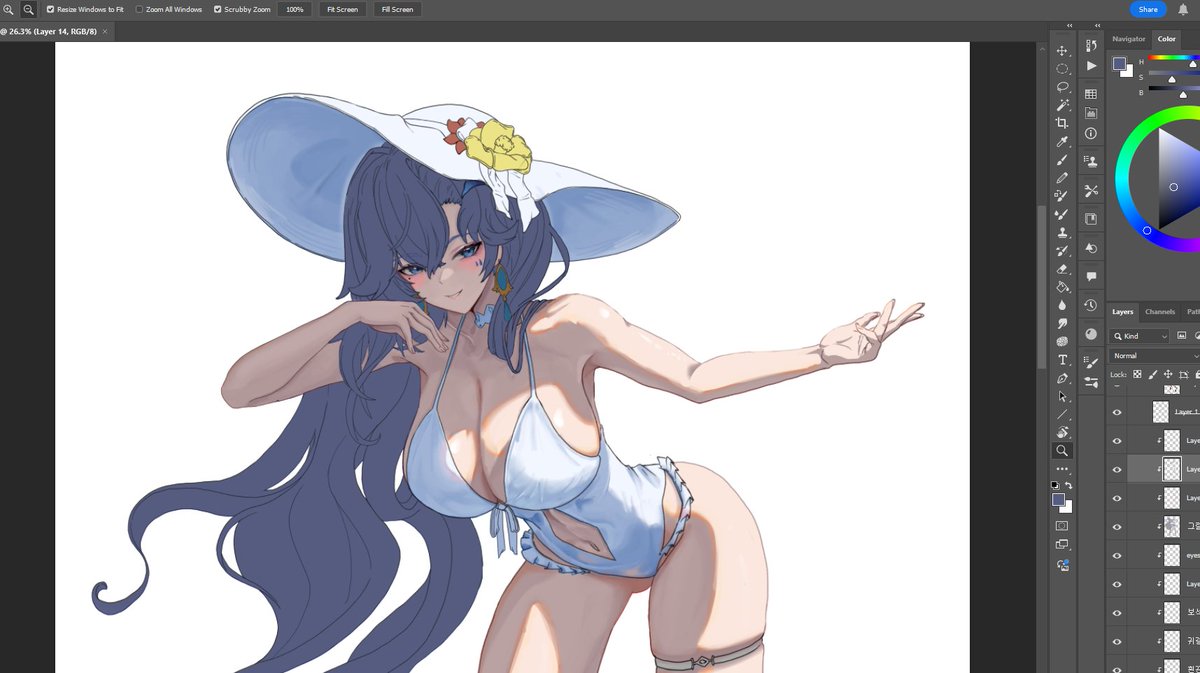Viewport: 1200px width, 673px height.
Task: Select the Eyedropper tool
Action: click(1062, 142)
